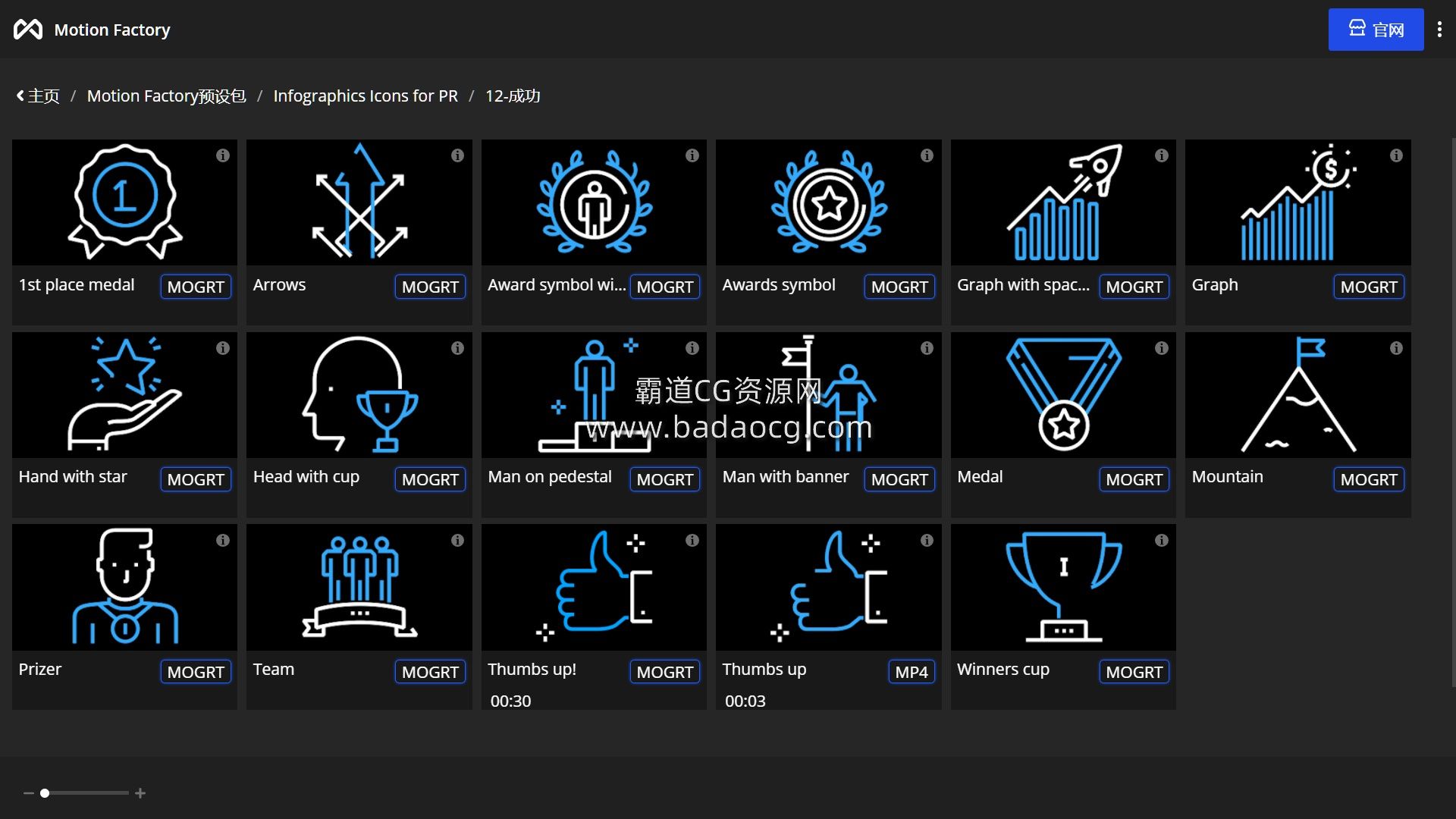
Task: Open info for Winners cup card
Action: tap(1162, 541)
